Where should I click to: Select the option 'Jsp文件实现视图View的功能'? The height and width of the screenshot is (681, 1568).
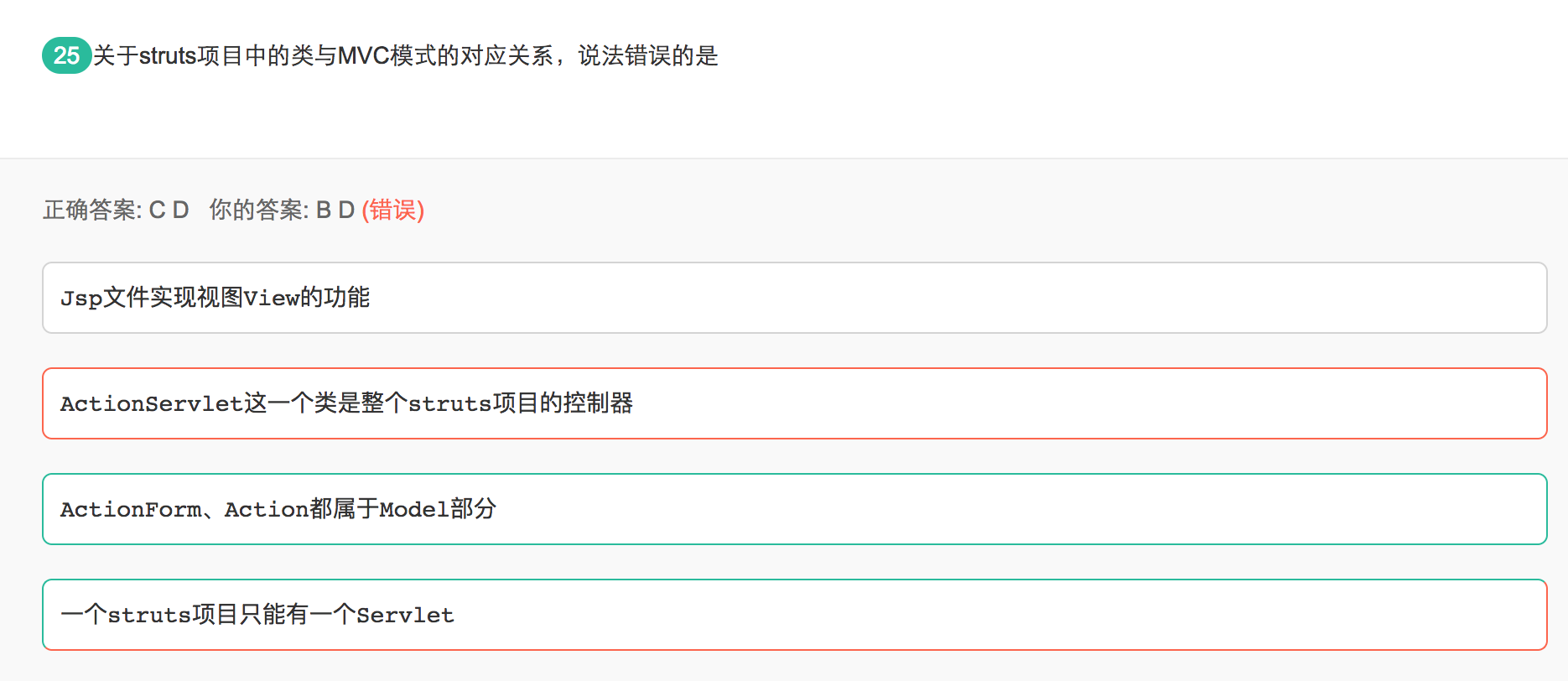point(215,298)
